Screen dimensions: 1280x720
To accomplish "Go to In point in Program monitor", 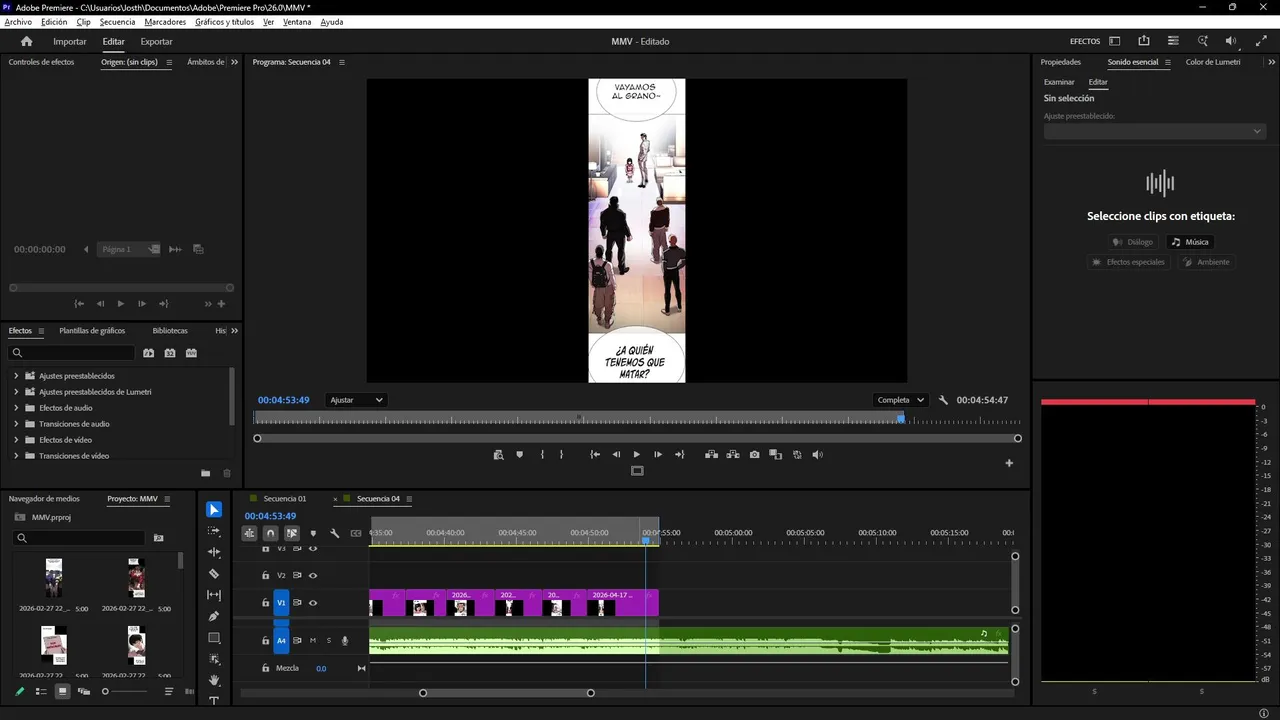I will click(595, 455).
